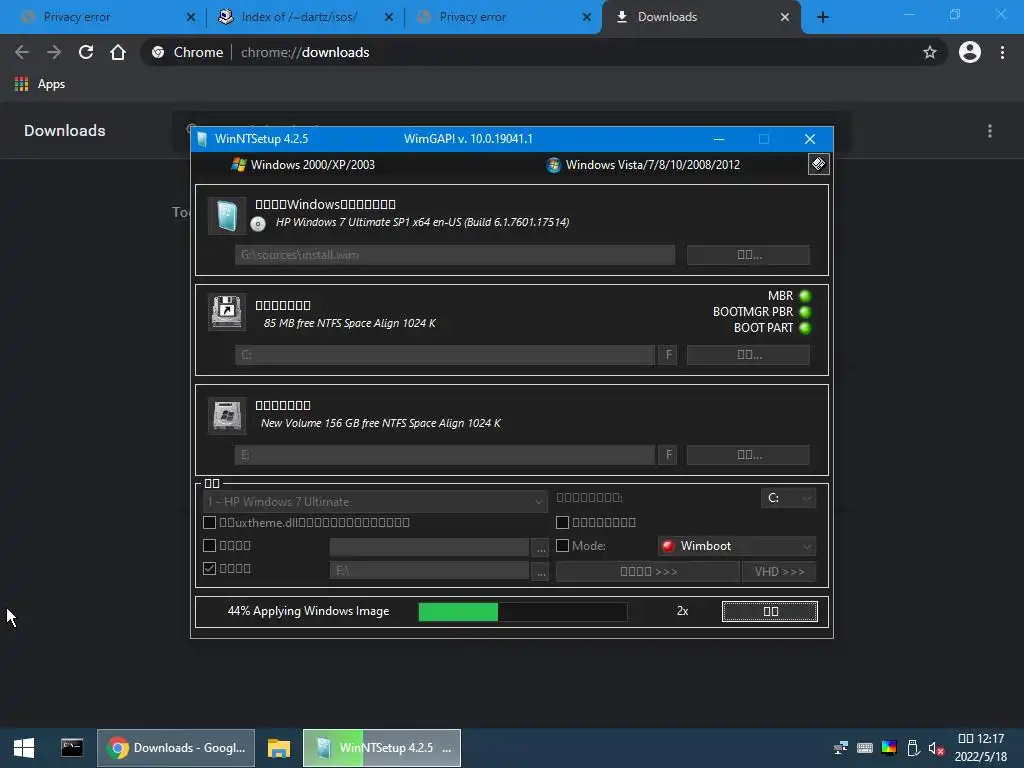
Task: Click the tweaks >>> button left of VHD
Action: coord(648,571)
